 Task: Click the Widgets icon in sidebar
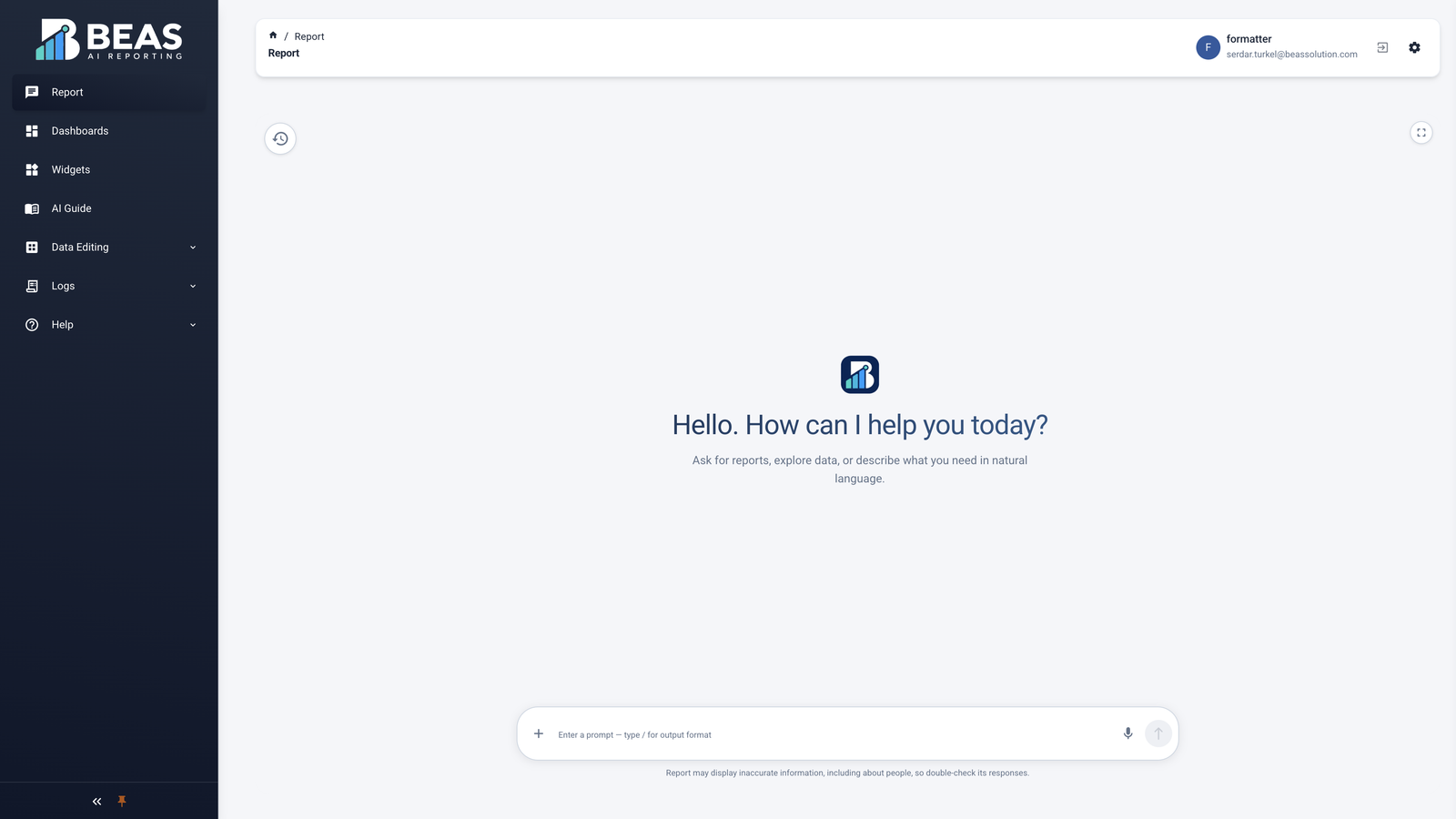pyautogui.click(x=32, y=170)
